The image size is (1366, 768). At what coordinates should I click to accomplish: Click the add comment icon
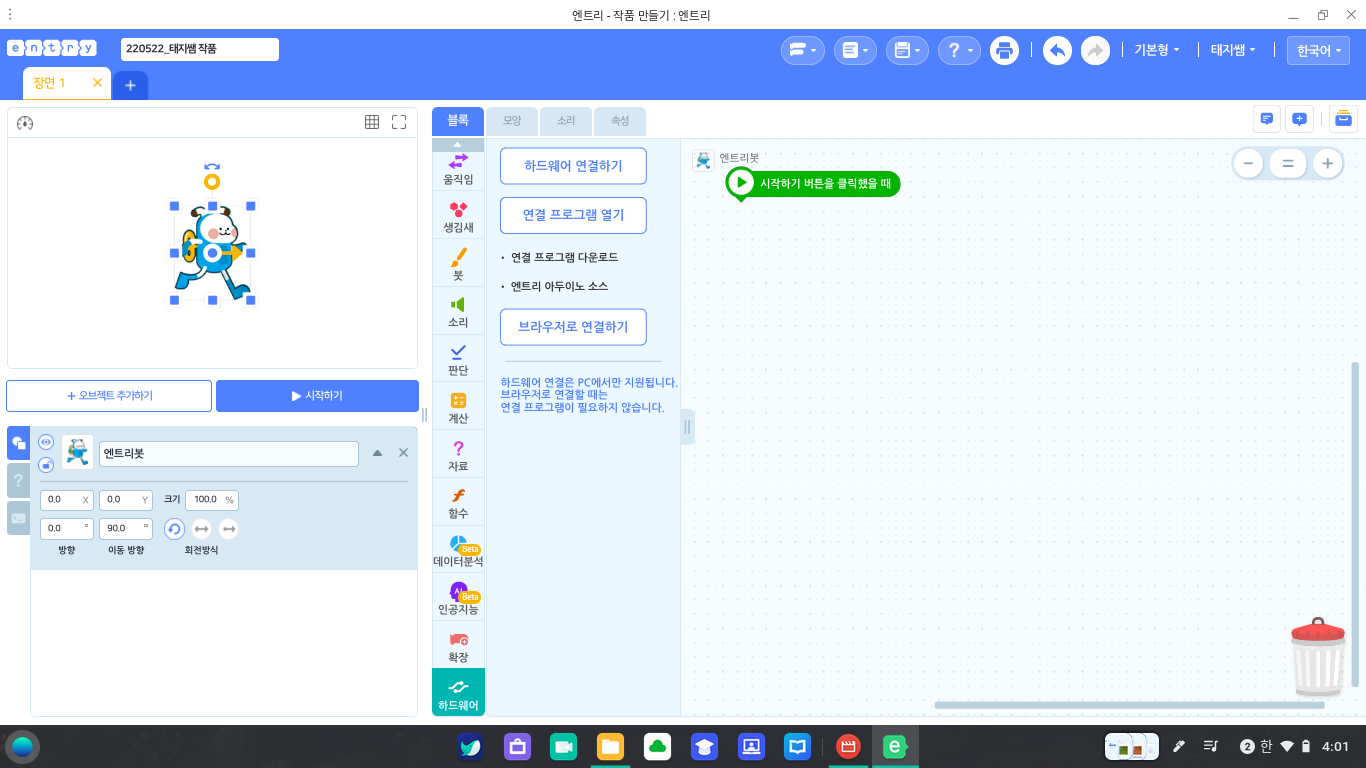[x=1299, y=119]
